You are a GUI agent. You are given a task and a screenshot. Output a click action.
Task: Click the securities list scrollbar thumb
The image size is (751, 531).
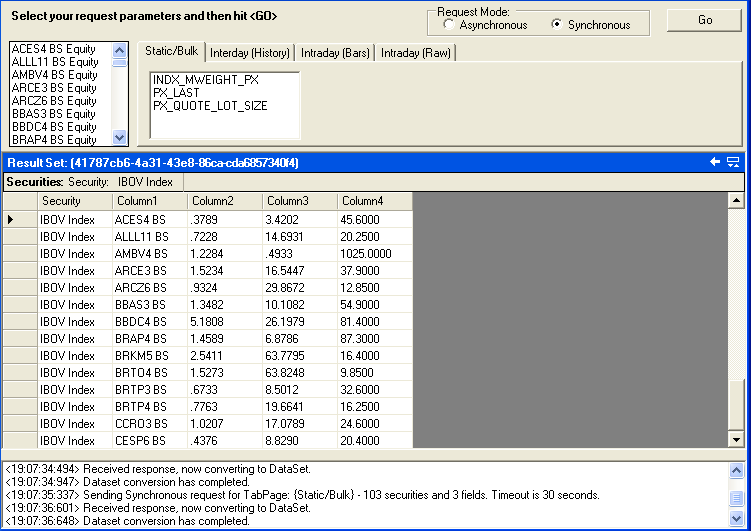point(119,63)
